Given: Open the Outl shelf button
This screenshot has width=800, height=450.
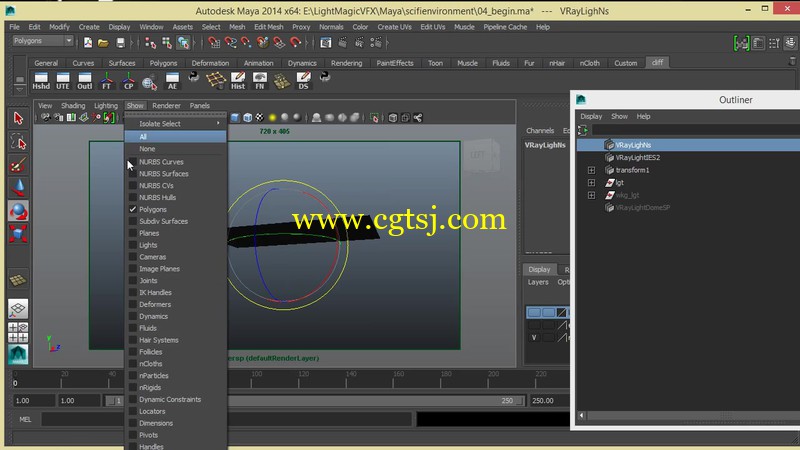Looking at the screenshot, I should [x=85, y=81].
